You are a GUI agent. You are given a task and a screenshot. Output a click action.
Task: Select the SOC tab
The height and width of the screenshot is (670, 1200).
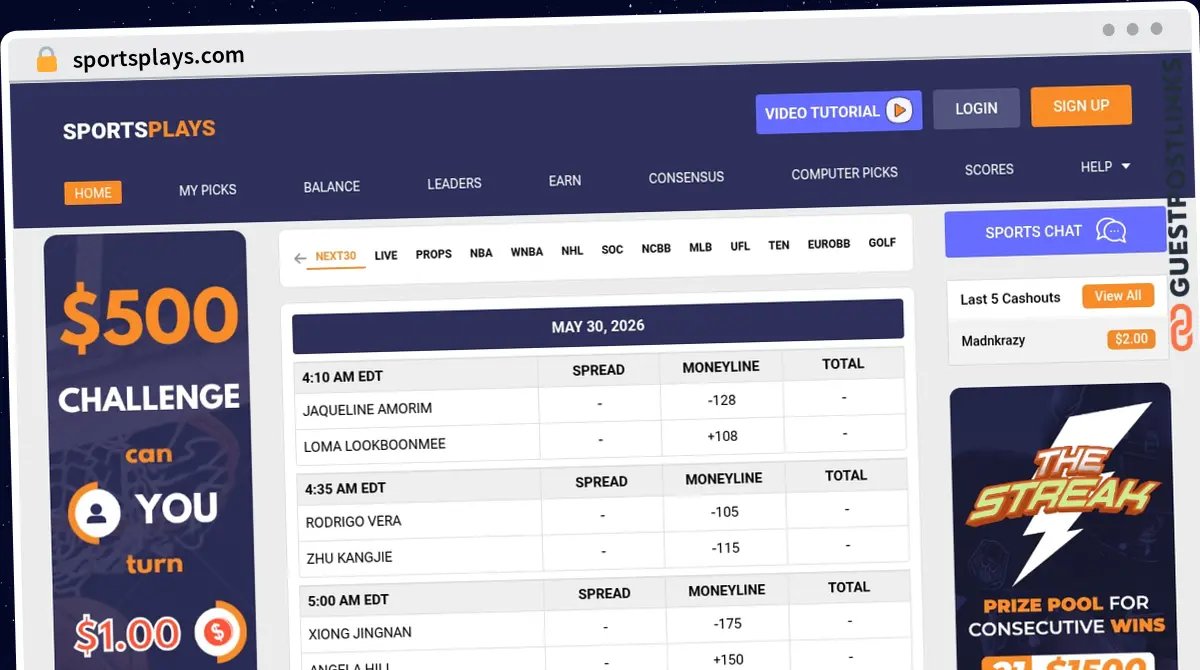(x=612, y=250)
